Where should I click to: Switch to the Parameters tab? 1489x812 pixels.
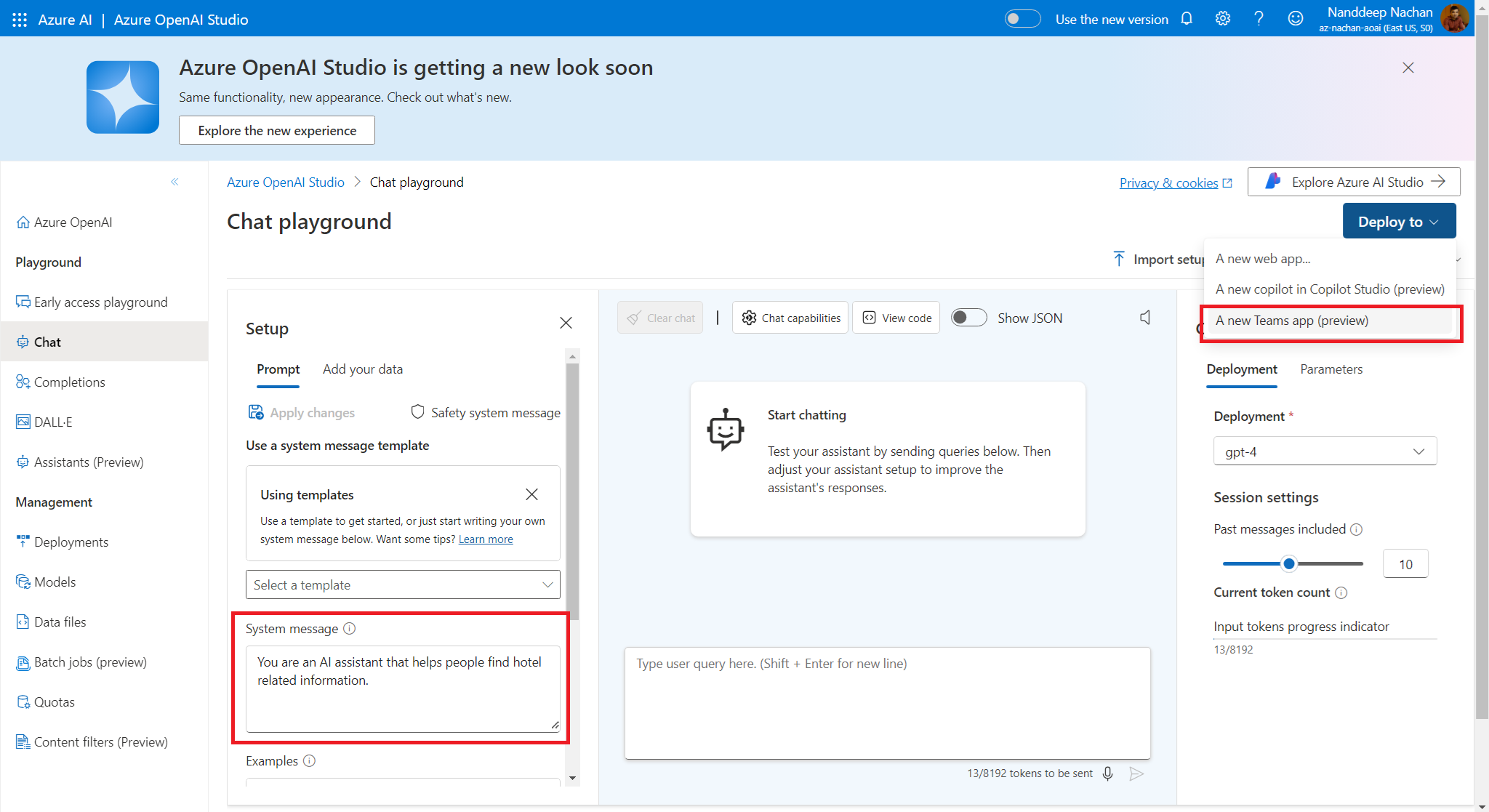pyautogui.click(x=1331, y=369)
